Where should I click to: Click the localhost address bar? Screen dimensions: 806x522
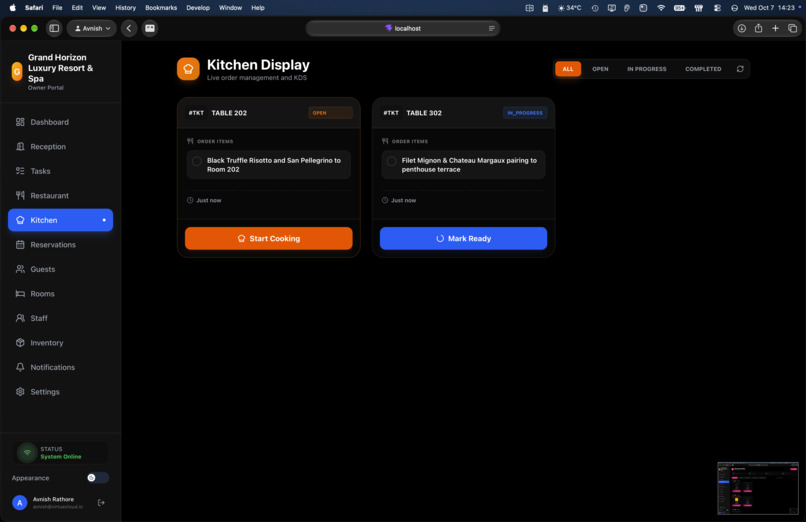(x=402, y=28)
